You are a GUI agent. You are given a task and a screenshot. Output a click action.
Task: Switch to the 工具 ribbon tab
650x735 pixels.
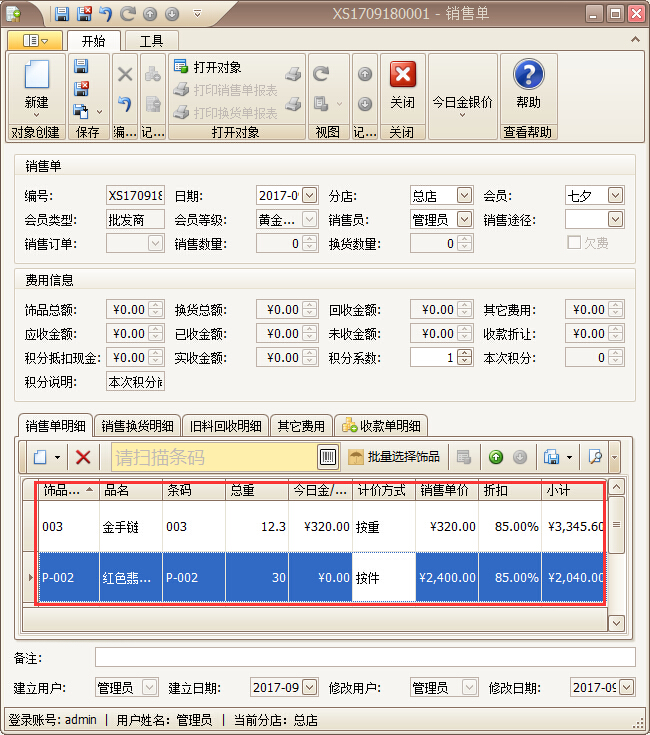click(151, 41)
